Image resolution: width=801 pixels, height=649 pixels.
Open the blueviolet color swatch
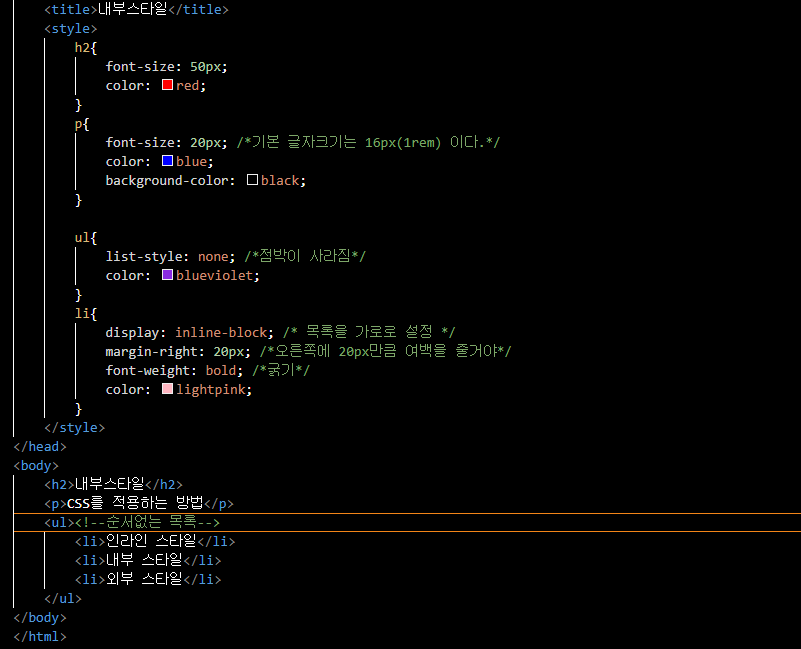pyautogui.click(x=167, y=275)
